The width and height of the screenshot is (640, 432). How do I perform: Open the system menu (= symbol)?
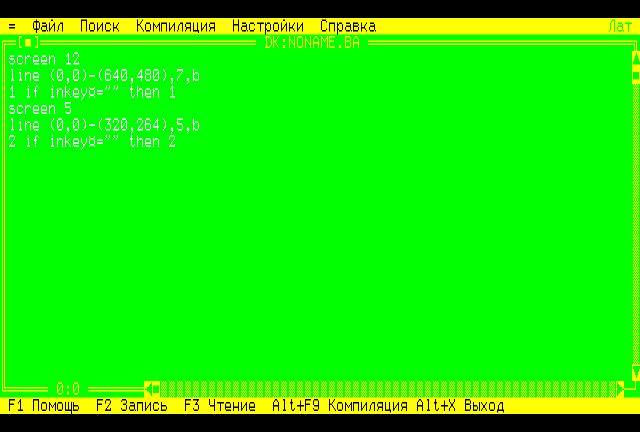(x=12, y=26)
